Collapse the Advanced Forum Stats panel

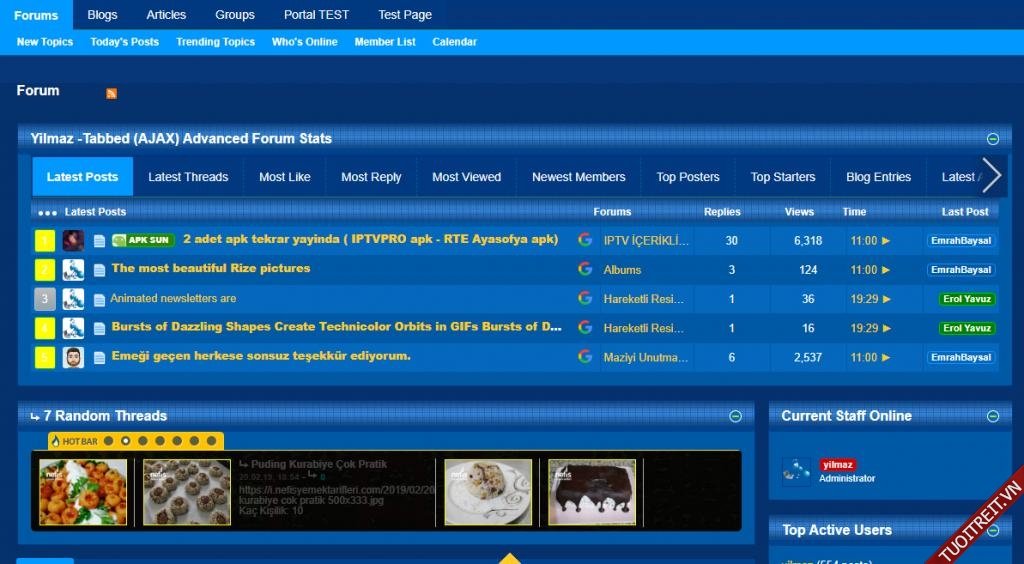point(992,139)
